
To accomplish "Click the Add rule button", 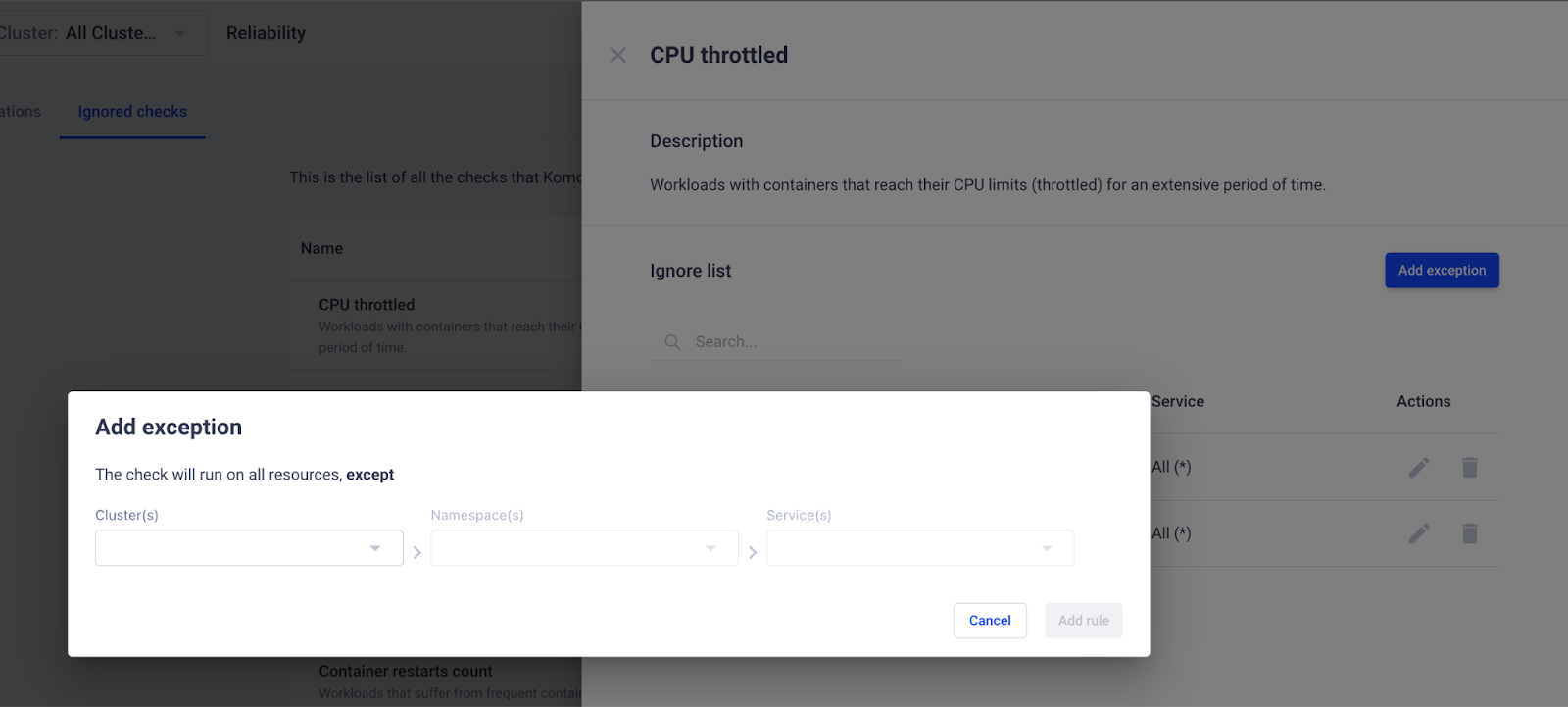I will coord(1084,621).
